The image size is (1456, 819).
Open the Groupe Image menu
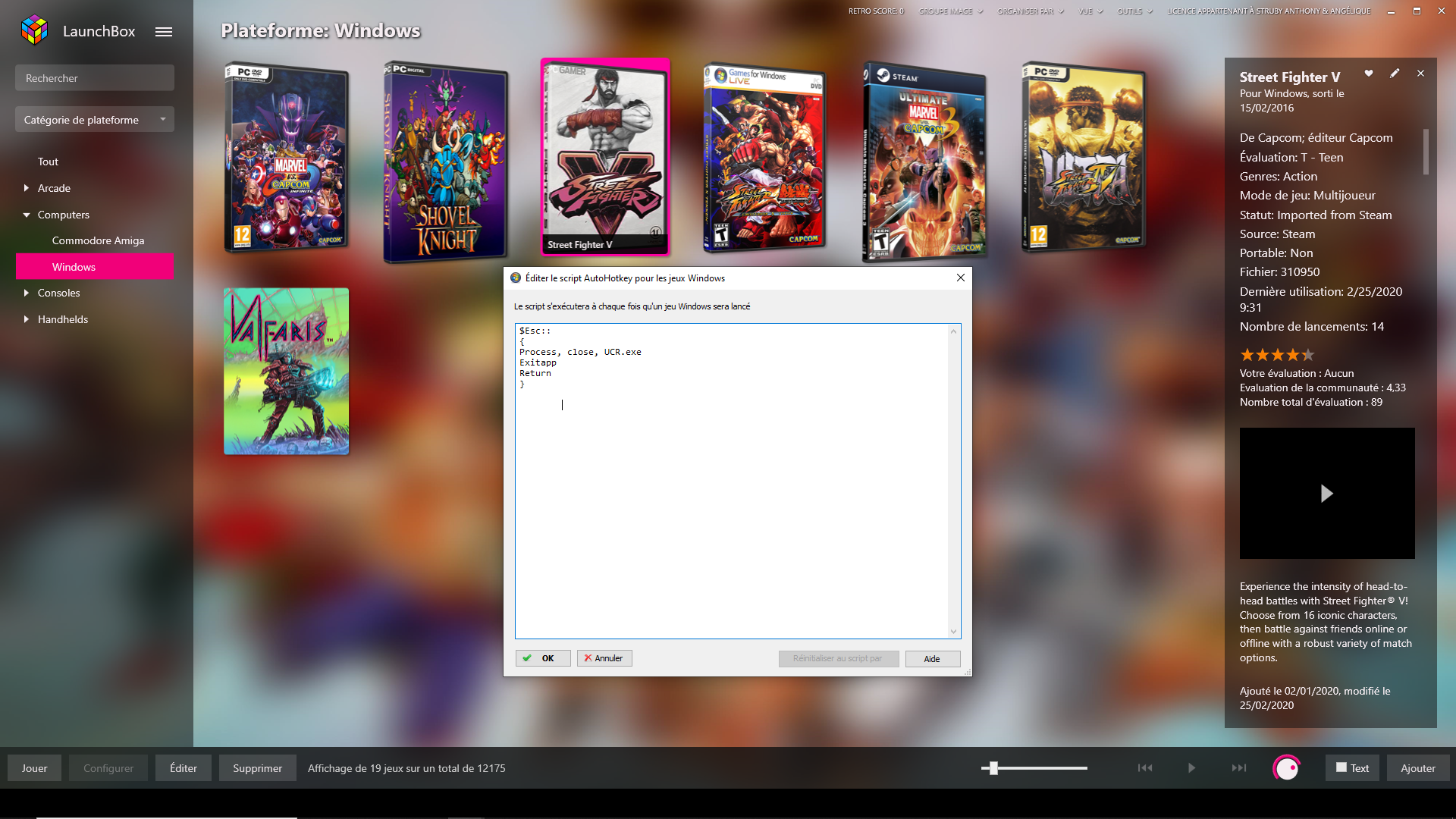[x=951, y=11]
